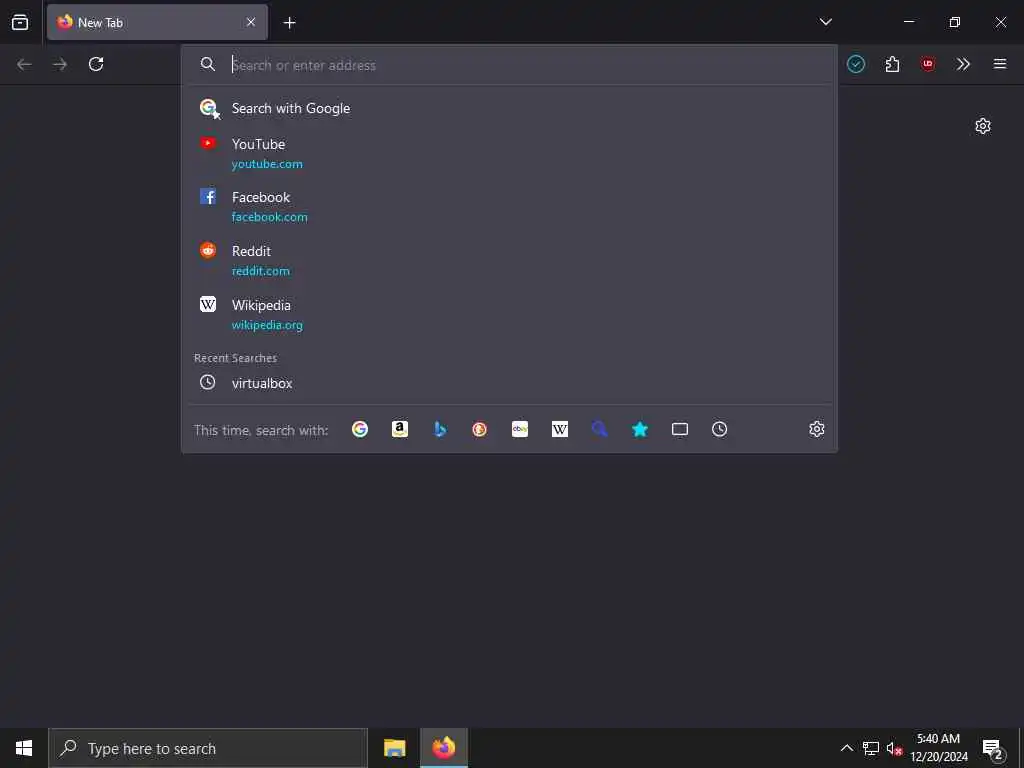Select the Facebook suggestion row
This screenshot has width=1024, height=768.
coord(509,207)
